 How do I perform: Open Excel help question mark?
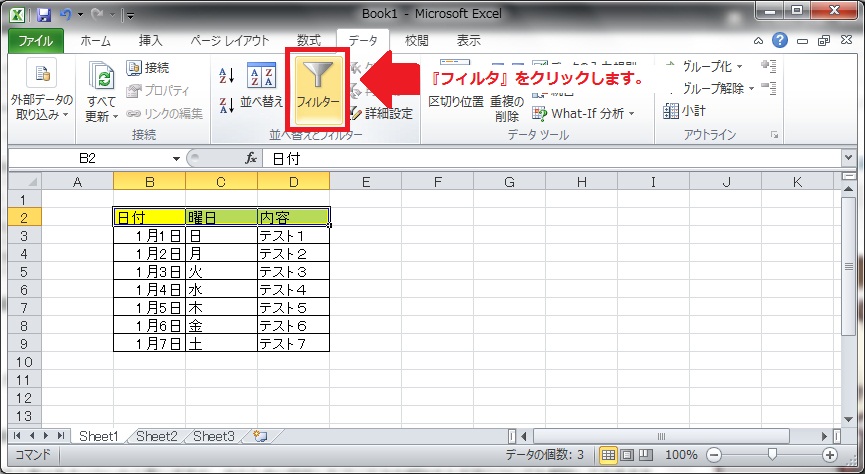tap(779, 40)
